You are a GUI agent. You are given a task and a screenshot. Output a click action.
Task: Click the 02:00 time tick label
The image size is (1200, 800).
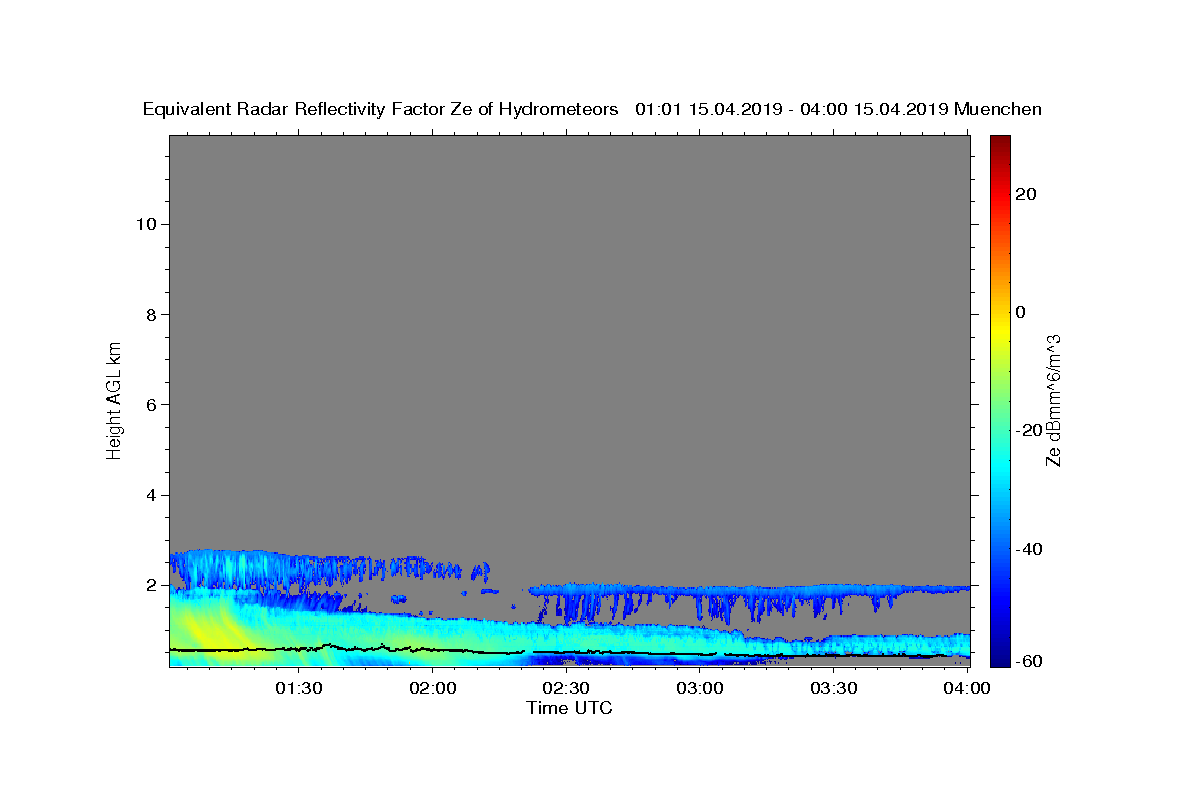[x=433, y=688]
